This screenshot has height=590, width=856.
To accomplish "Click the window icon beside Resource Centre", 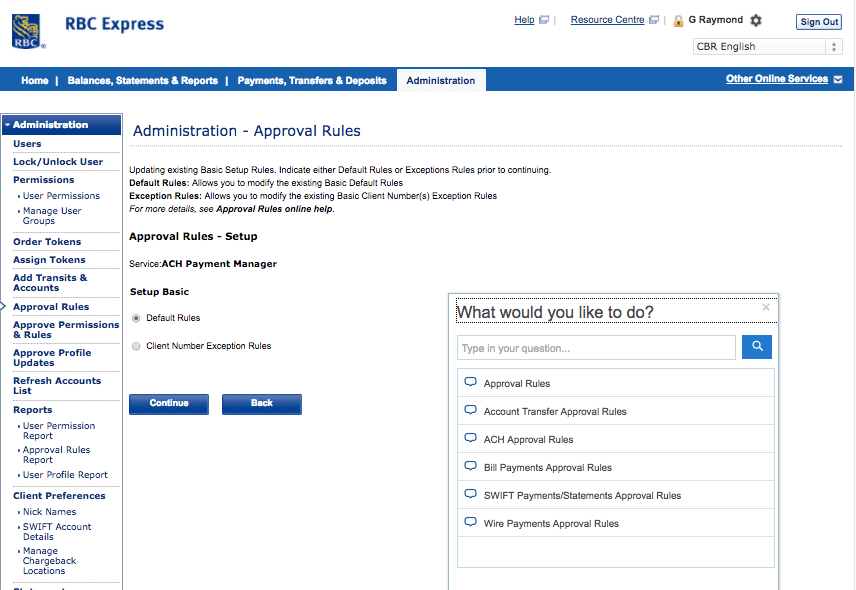I will click(x=654, y=19).
